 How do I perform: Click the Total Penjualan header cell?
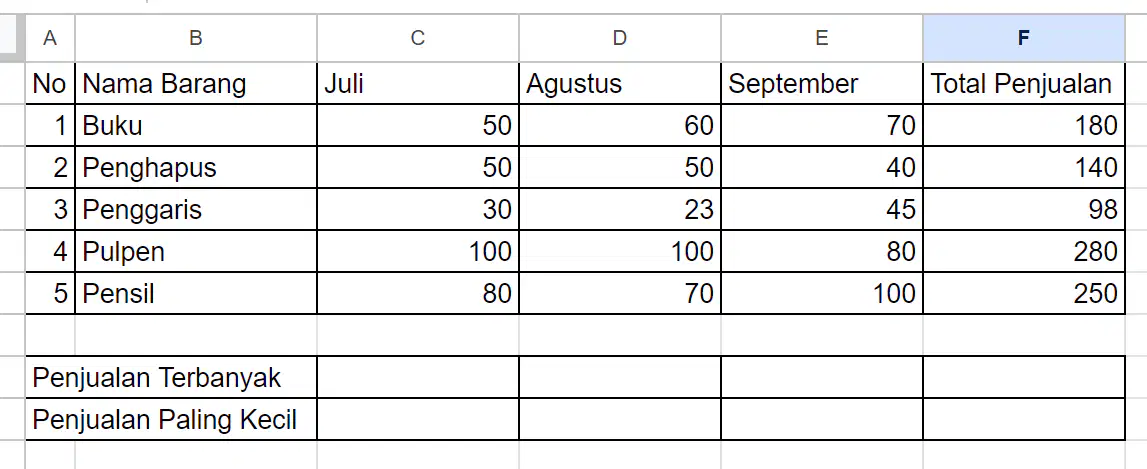pos(1024,83)
